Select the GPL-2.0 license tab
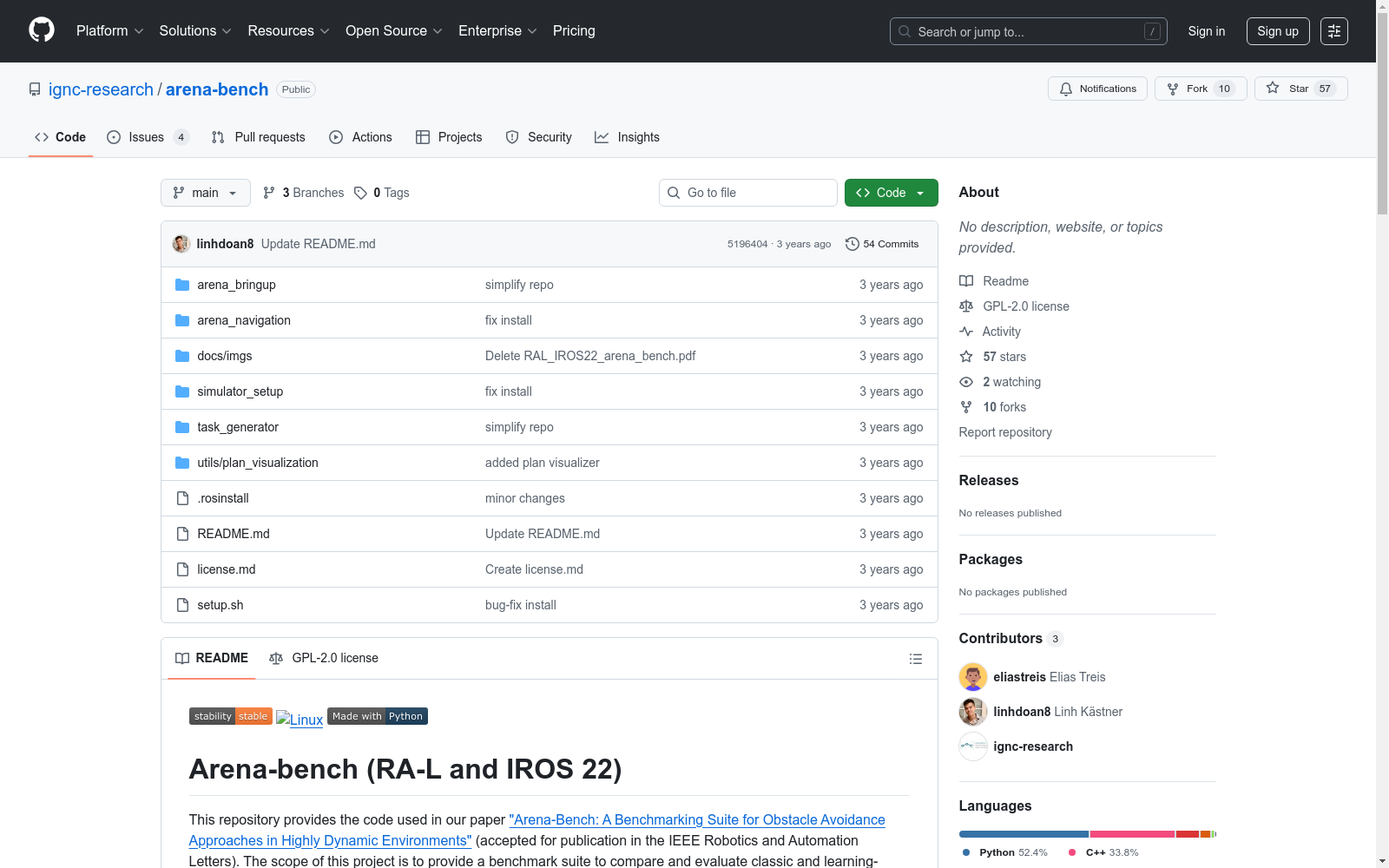Viewport: 1389px width, 868px height. (324, 658)
